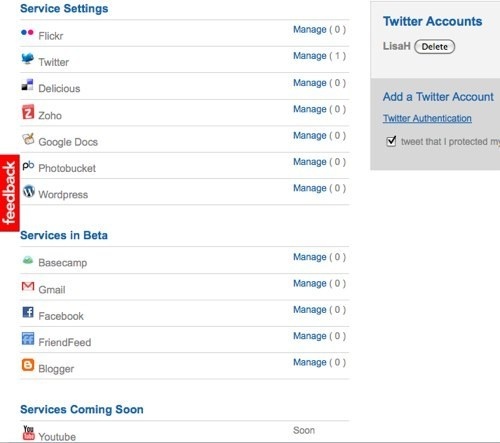Open the red feedback side tab

point(10,193)
